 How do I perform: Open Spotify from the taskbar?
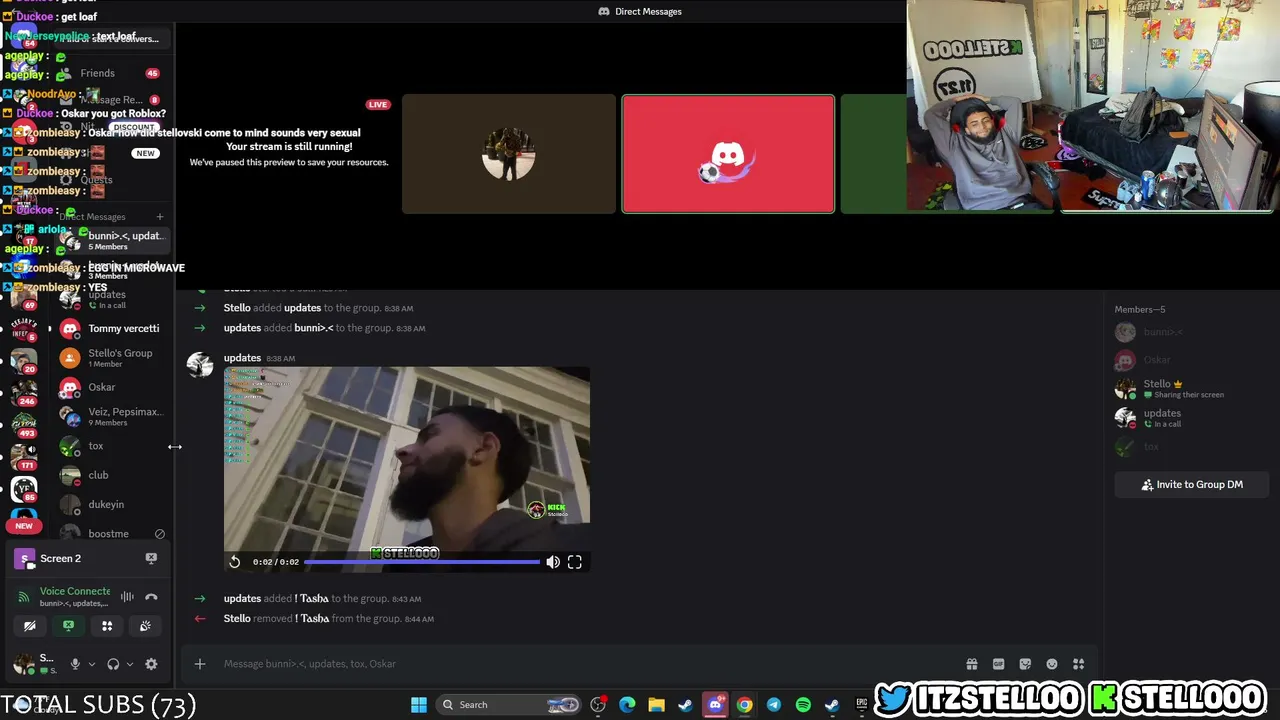pos(803,705)
